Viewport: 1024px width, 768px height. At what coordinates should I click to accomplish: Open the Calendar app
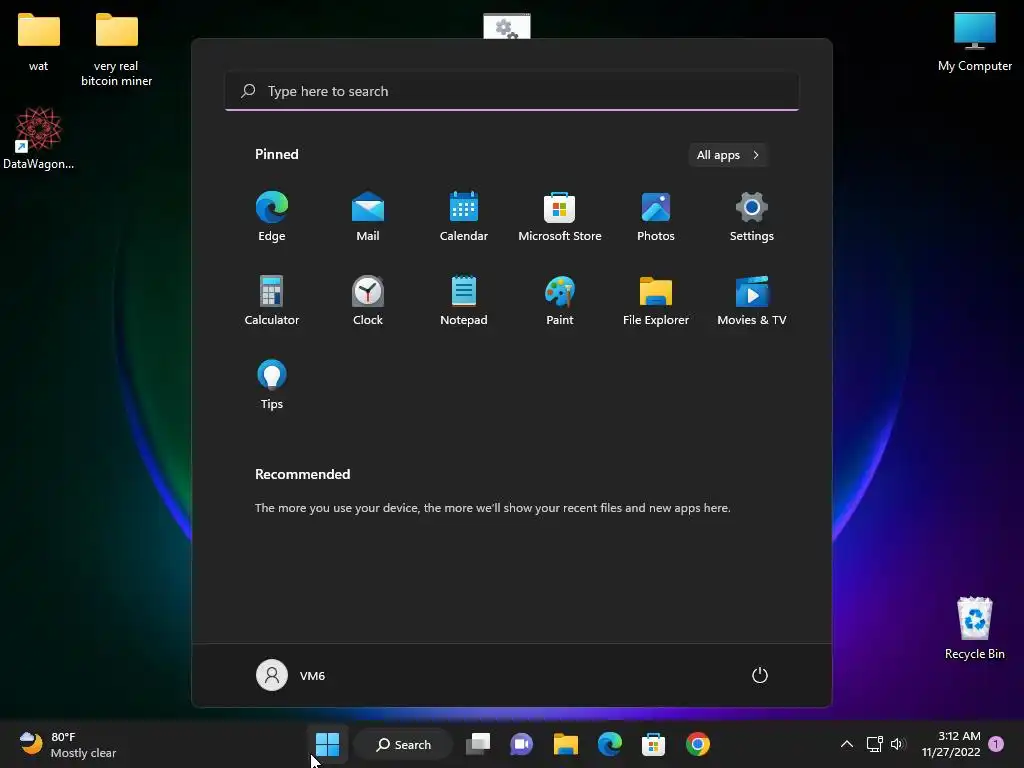pos(464,217)
